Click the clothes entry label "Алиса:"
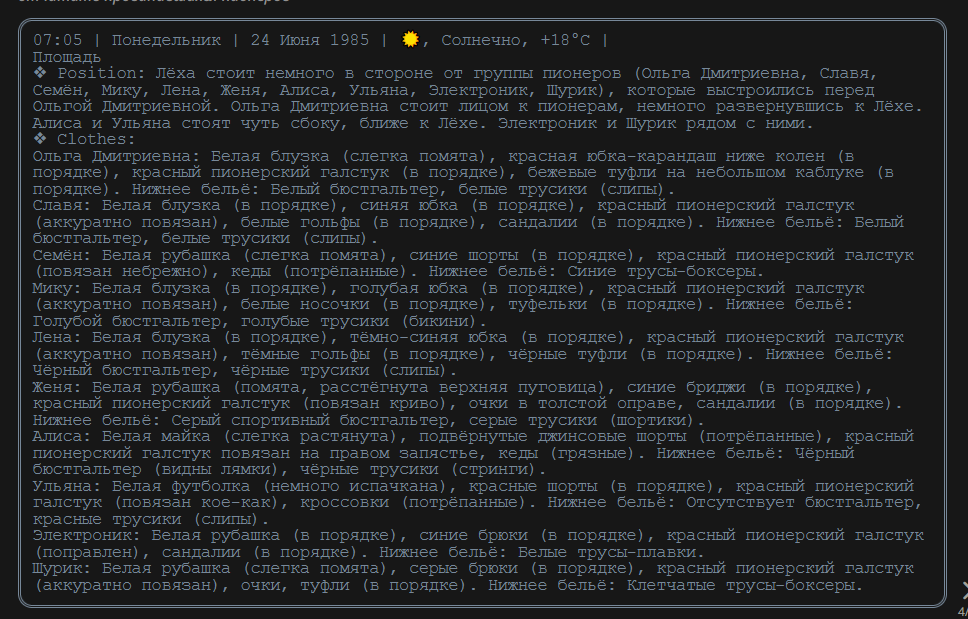968x619 pixels. 62,436
